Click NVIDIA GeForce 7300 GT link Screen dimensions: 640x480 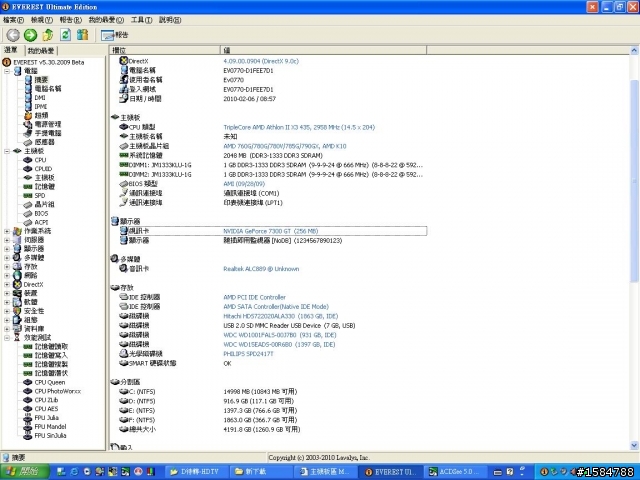tap(271, 231)
